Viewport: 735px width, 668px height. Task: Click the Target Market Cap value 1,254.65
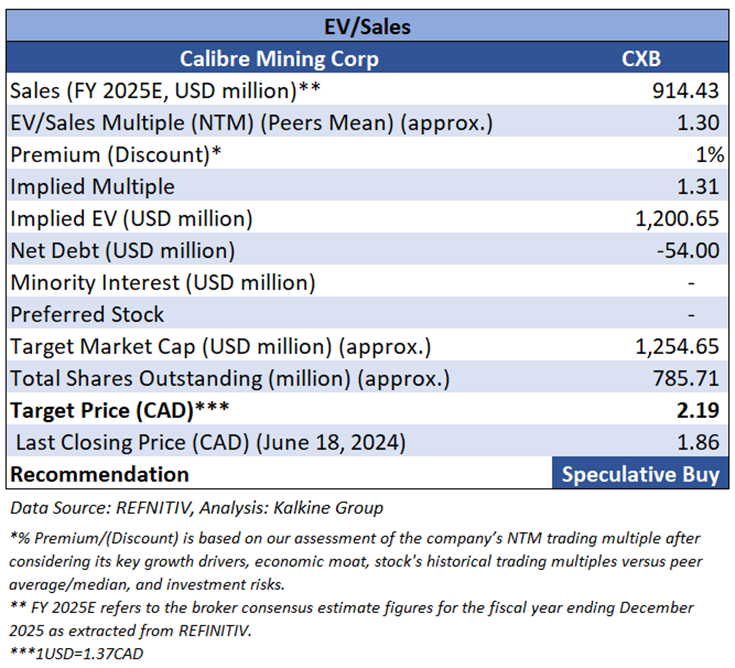coord(675,347)
